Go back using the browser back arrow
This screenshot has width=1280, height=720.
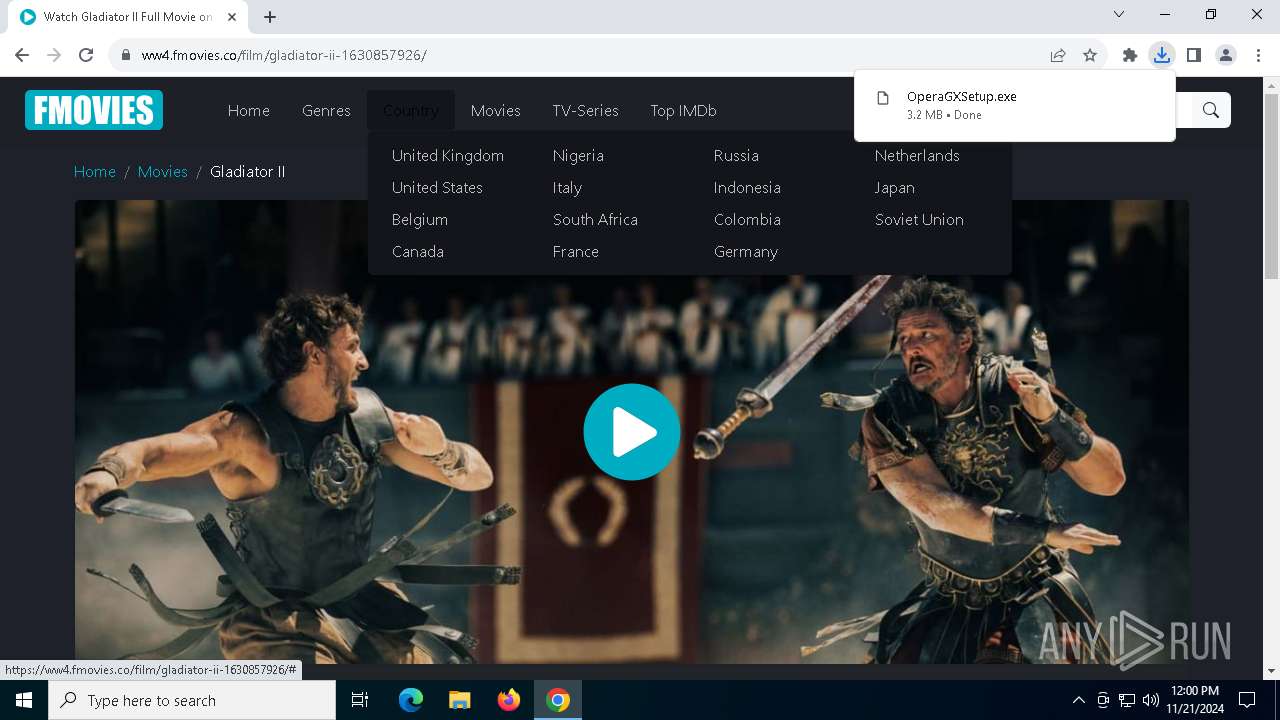[22, 55]
